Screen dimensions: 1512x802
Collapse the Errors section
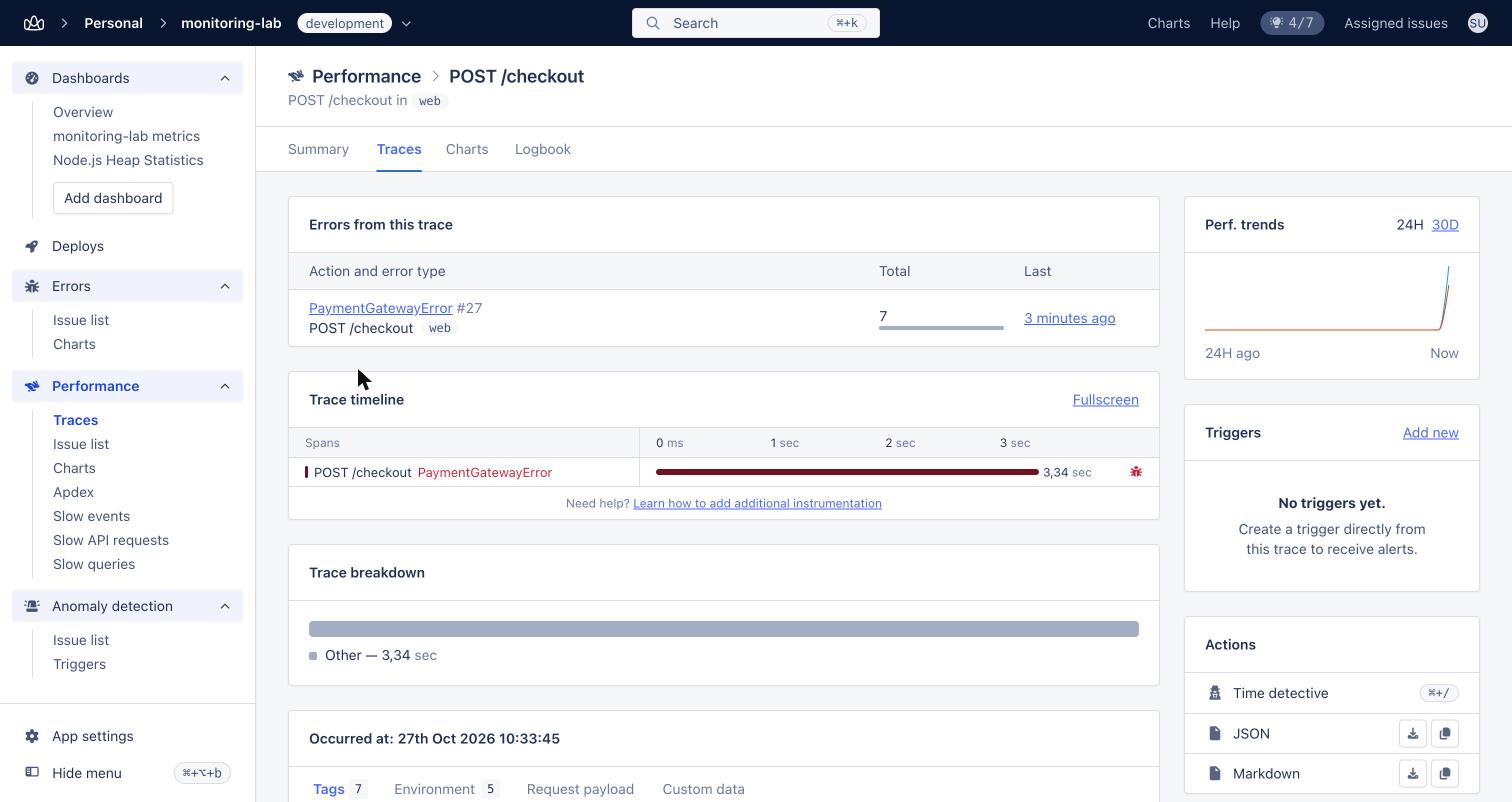coord(225,286)
